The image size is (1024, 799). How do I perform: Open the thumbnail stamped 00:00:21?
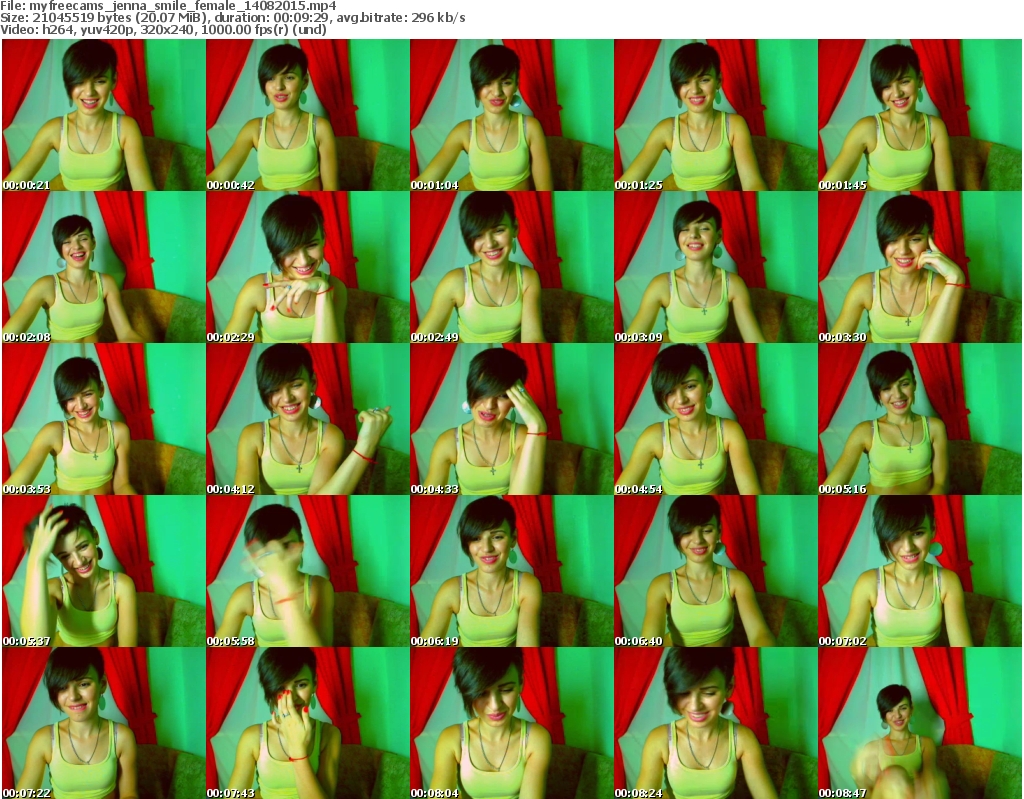(x=104, y=115)
